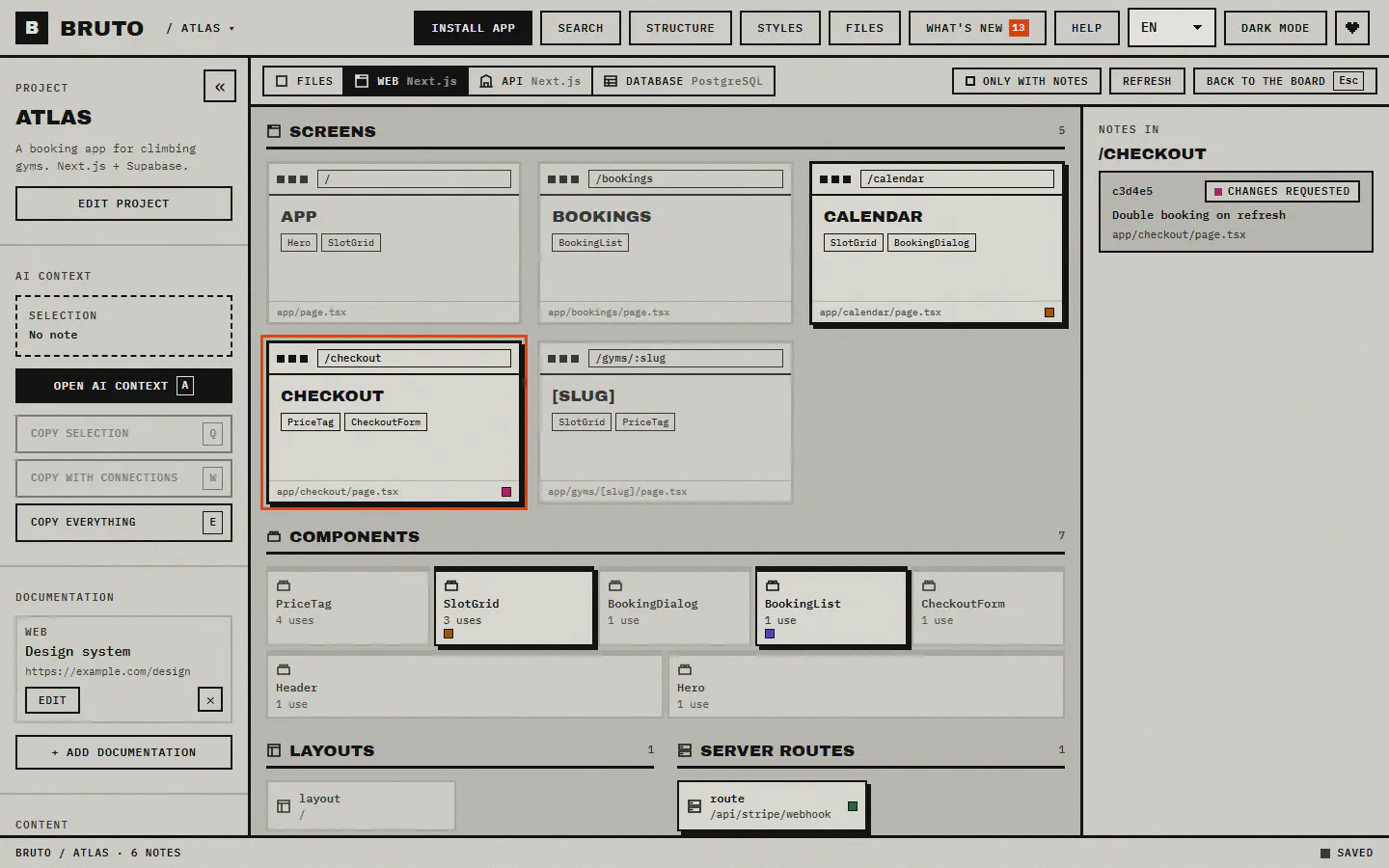The height and width of the screenshot is (868, 1389).
Task: Click the Bruto B logo icon
Action: click(x=32, y=28)
